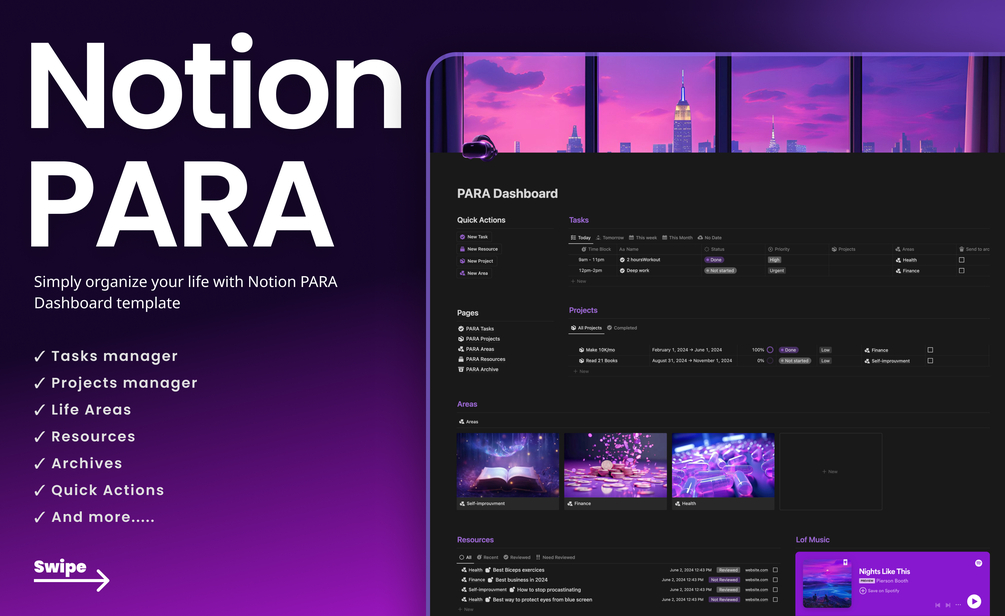Tick the checkbox on Make 10K/mo project row
Screen dimensions: 1005x616
tap(930, 350)
